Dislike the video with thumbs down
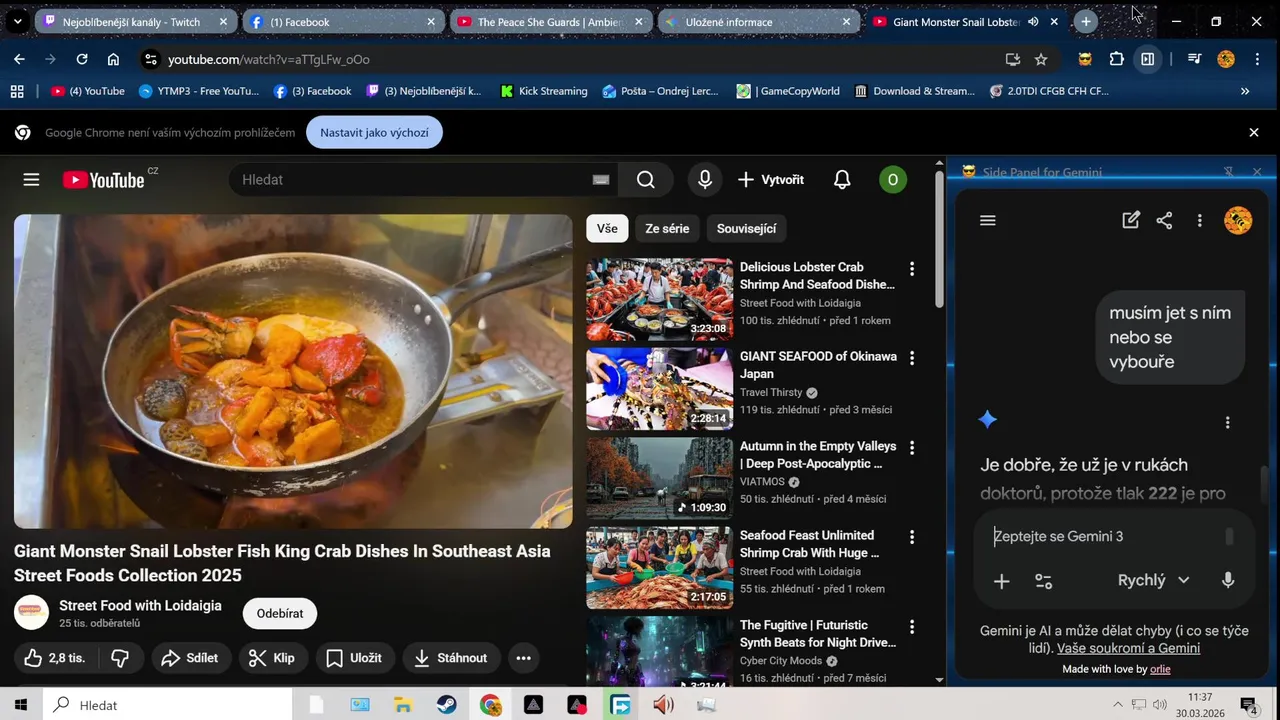 tap(120, 658)
